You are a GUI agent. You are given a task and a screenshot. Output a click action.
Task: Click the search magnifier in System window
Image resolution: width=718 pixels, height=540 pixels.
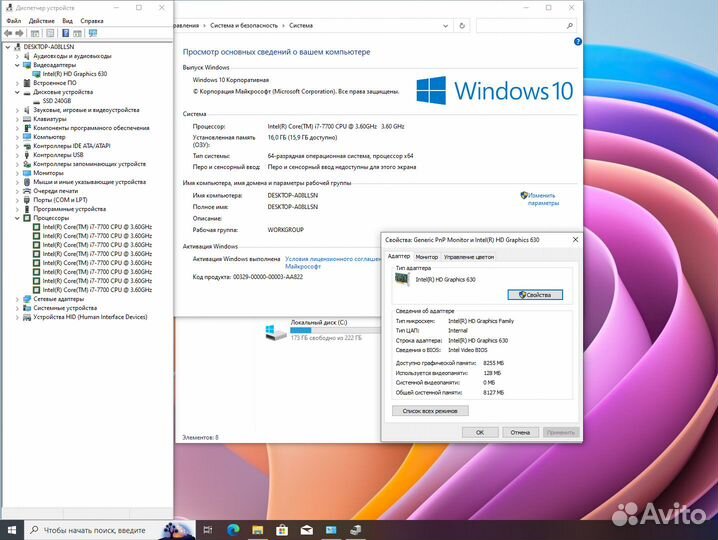click(x=570, y=26)
